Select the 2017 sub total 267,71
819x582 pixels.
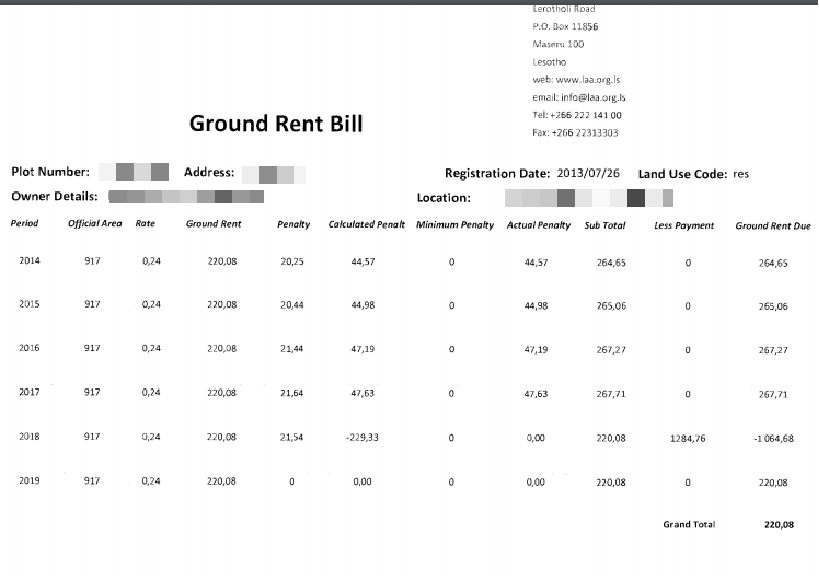[x=610, y=394]
